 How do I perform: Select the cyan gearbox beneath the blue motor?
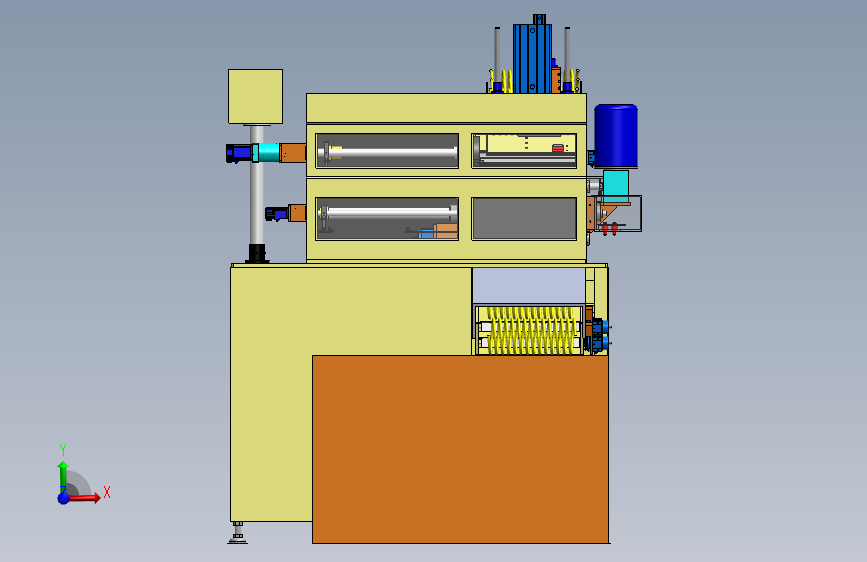click(616, 186)
